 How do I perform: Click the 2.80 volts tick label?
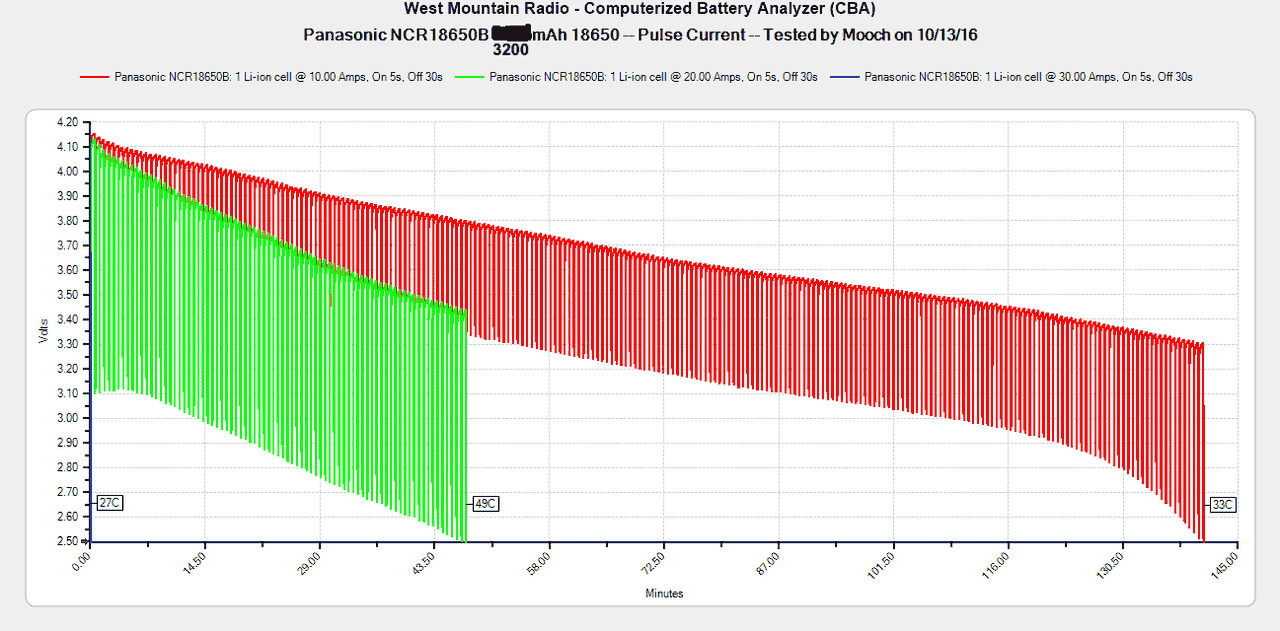click(68, 468)
